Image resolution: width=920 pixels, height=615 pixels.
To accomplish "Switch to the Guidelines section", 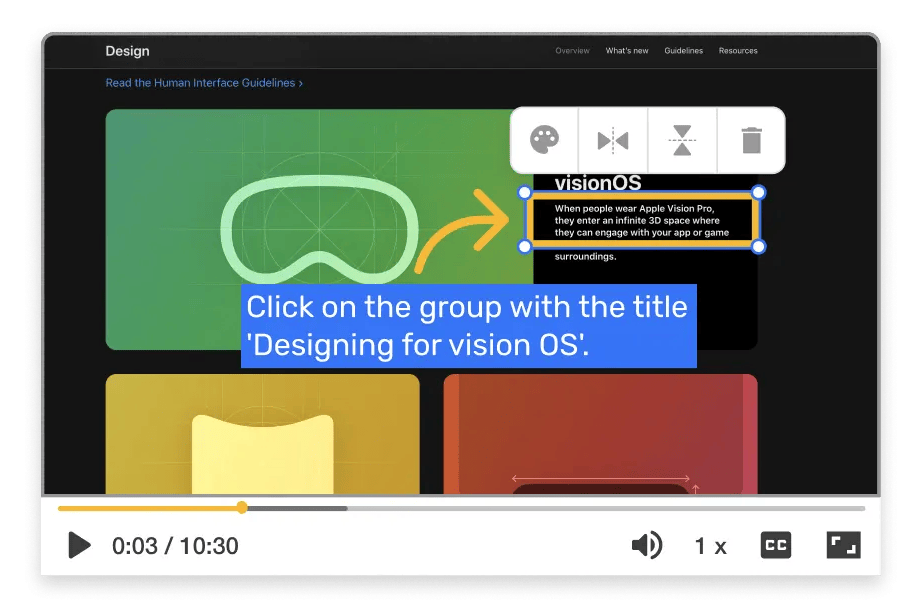I will click(x=683, y=50).
